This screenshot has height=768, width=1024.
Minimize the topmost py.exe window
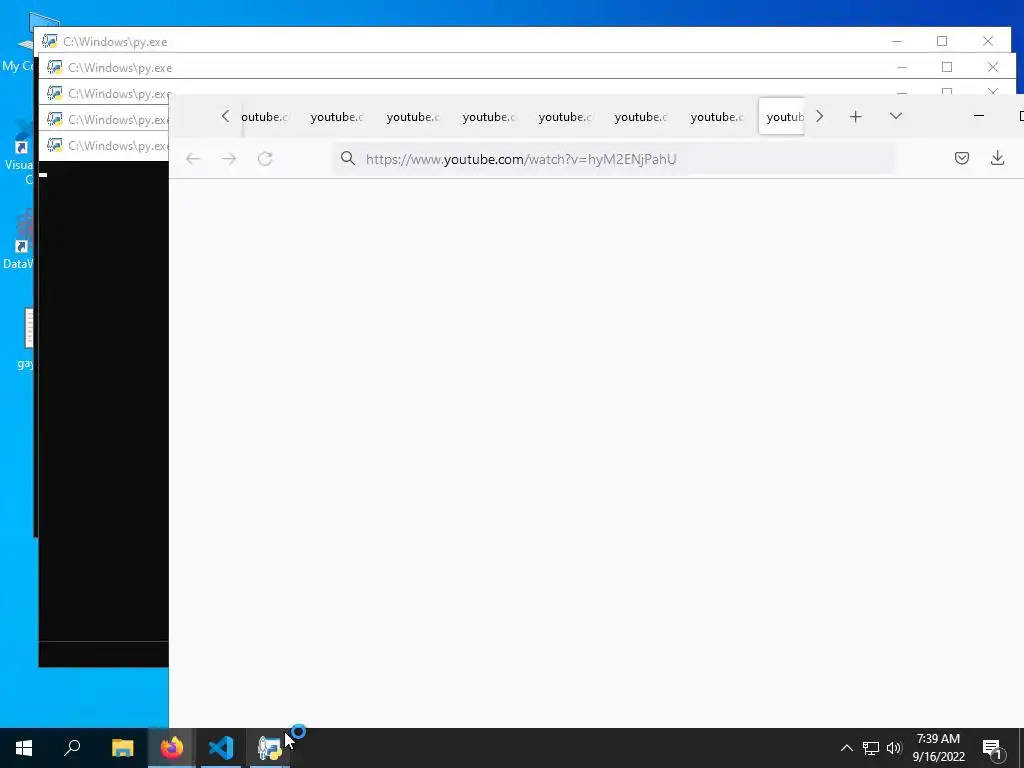(x=897, y=41)
